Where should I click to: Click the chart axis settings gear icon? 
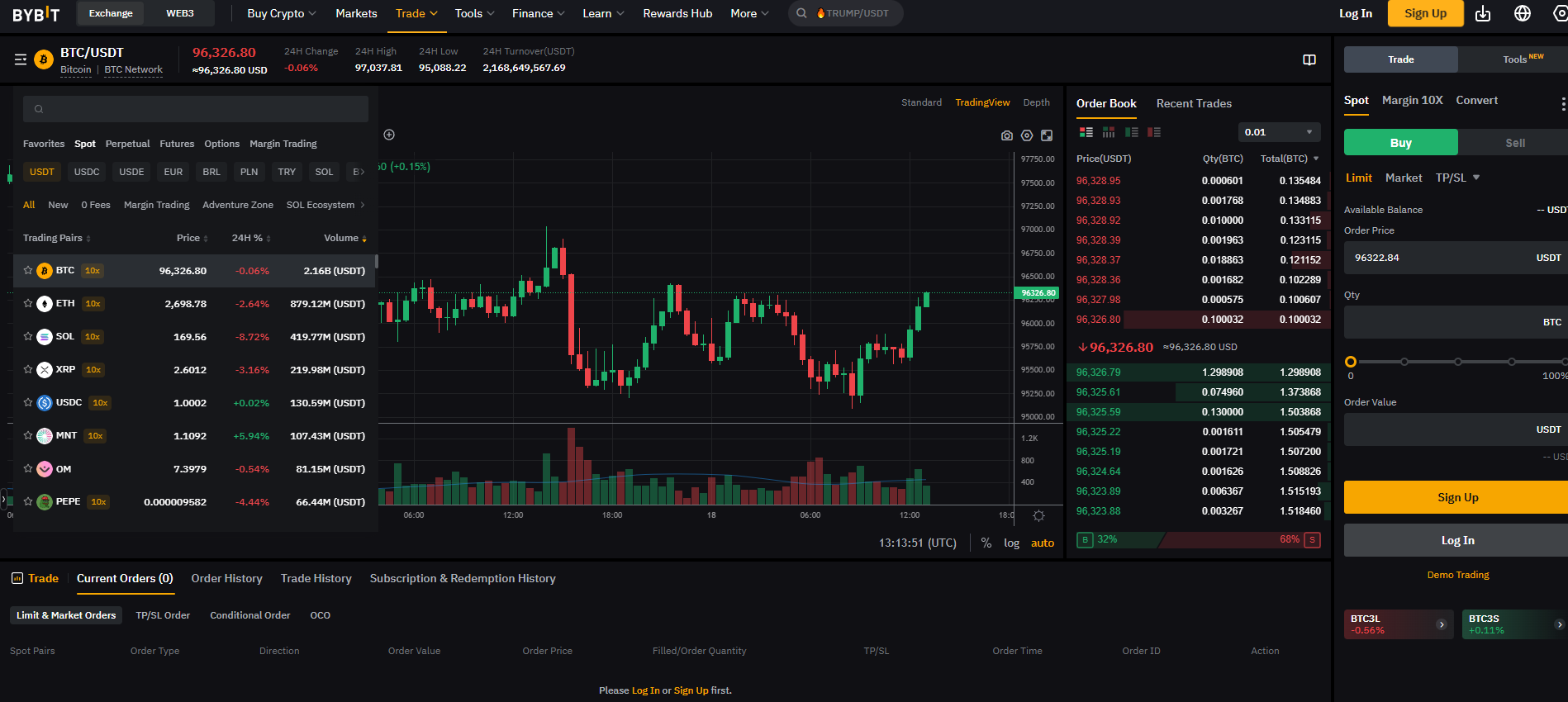tap(1039, 515)
